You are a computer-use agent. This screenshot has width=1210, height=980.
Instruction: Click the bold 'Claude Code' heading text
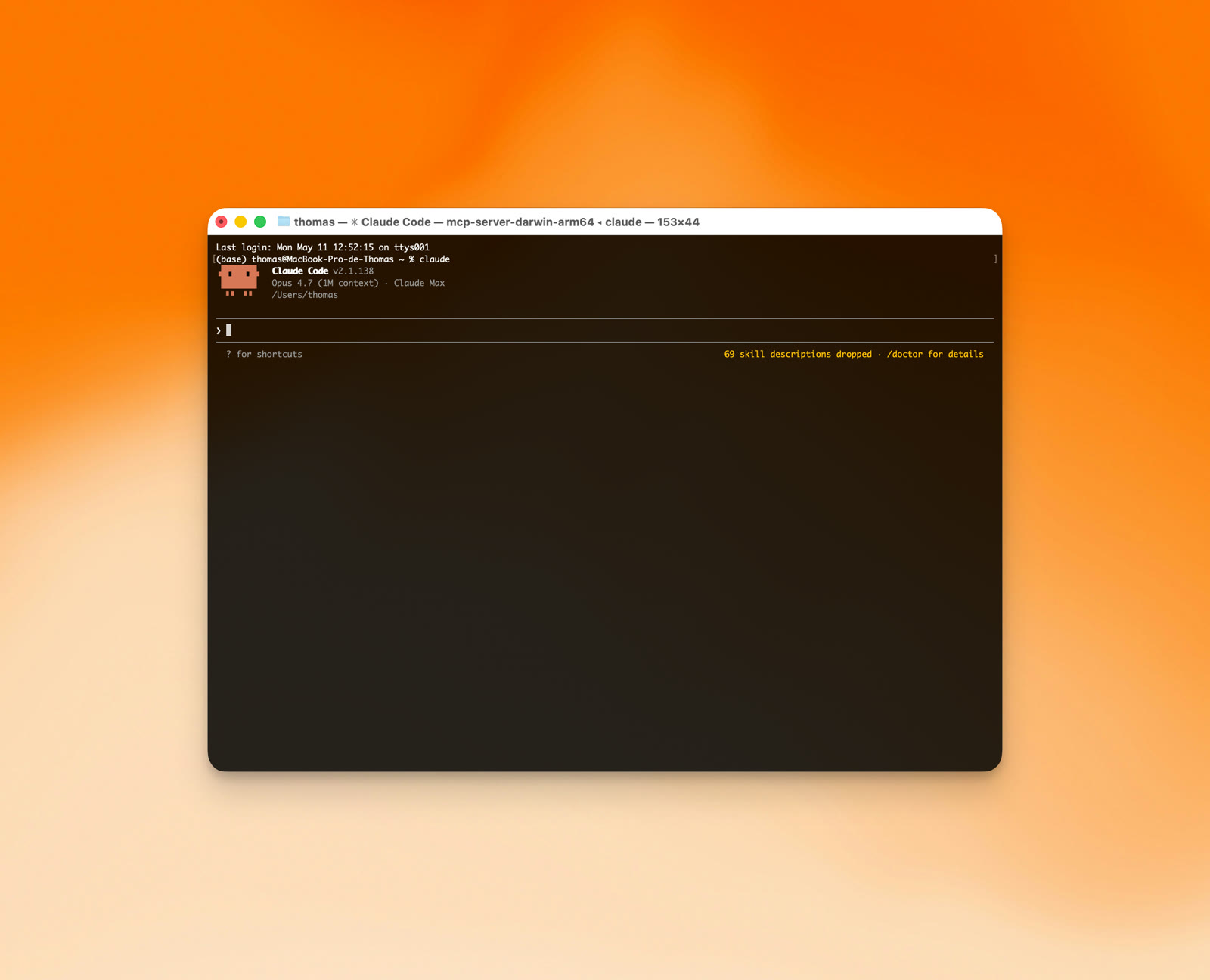[300, 271]
